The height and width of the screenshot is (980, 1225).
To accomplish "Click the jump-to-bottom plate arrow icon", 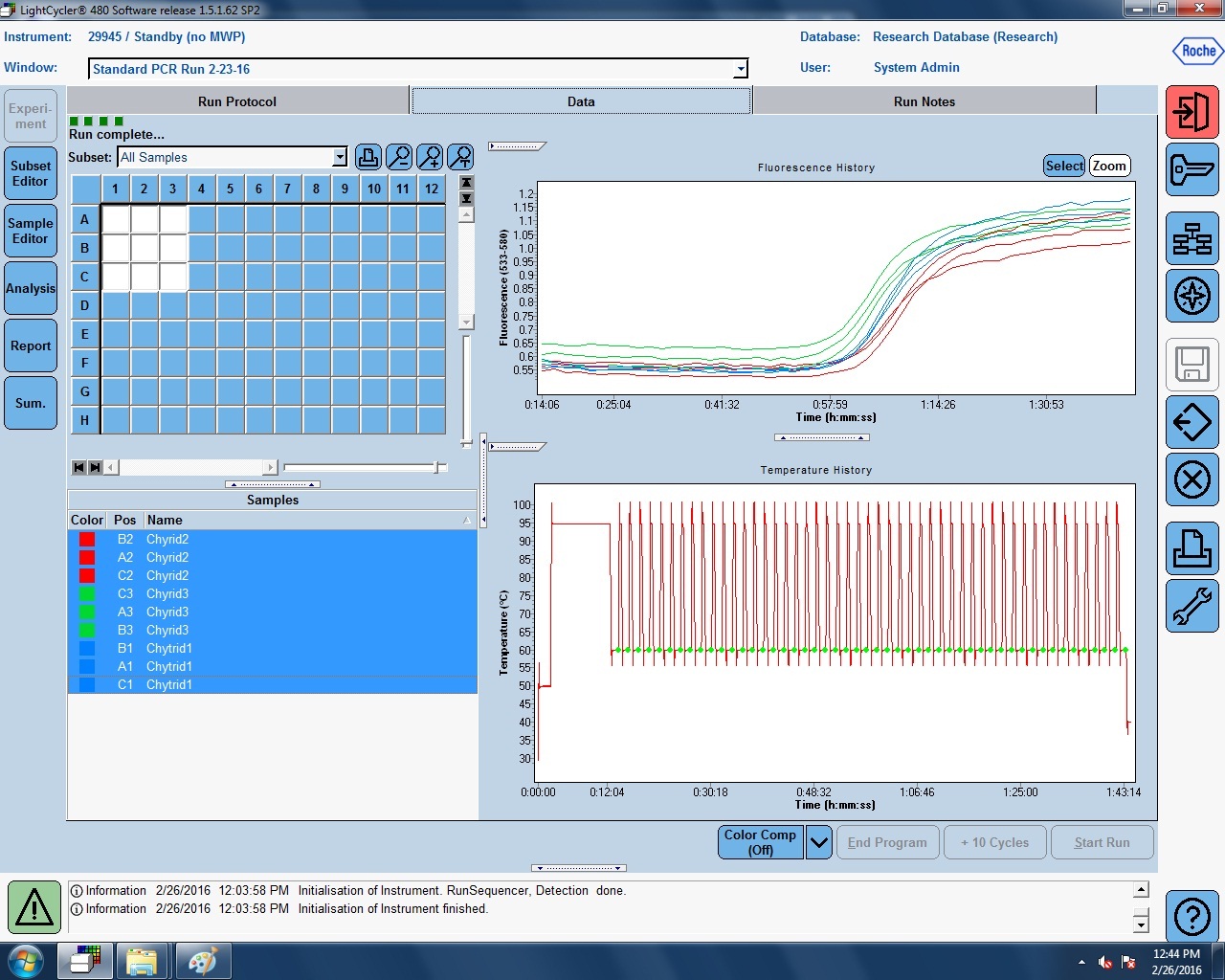I will [466, 198].
